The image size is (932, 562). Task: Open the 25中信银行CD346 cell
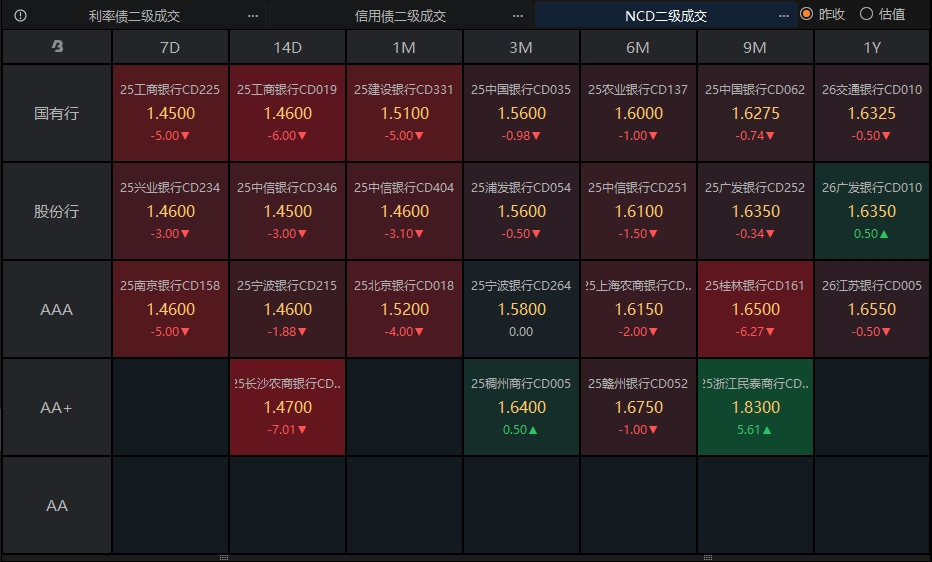[287, 211]
